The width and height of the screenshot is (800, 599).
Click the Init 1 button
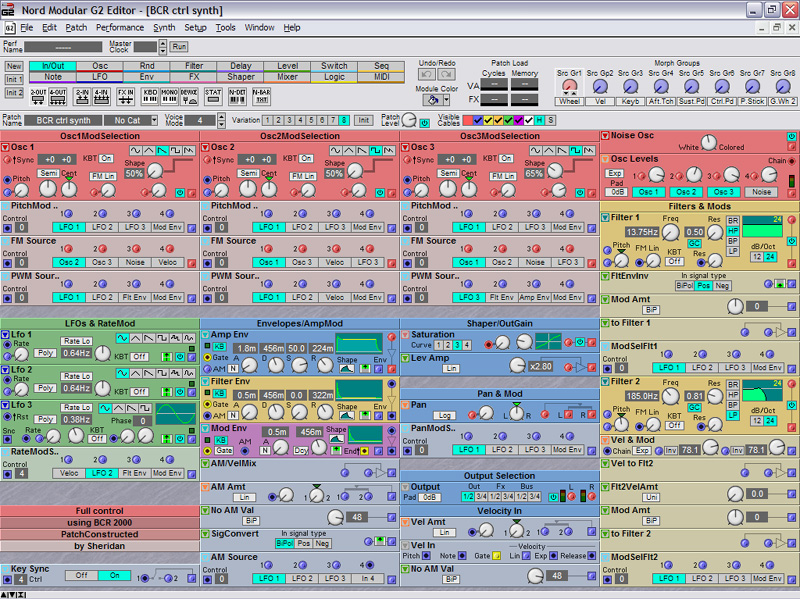click(14, 80)
